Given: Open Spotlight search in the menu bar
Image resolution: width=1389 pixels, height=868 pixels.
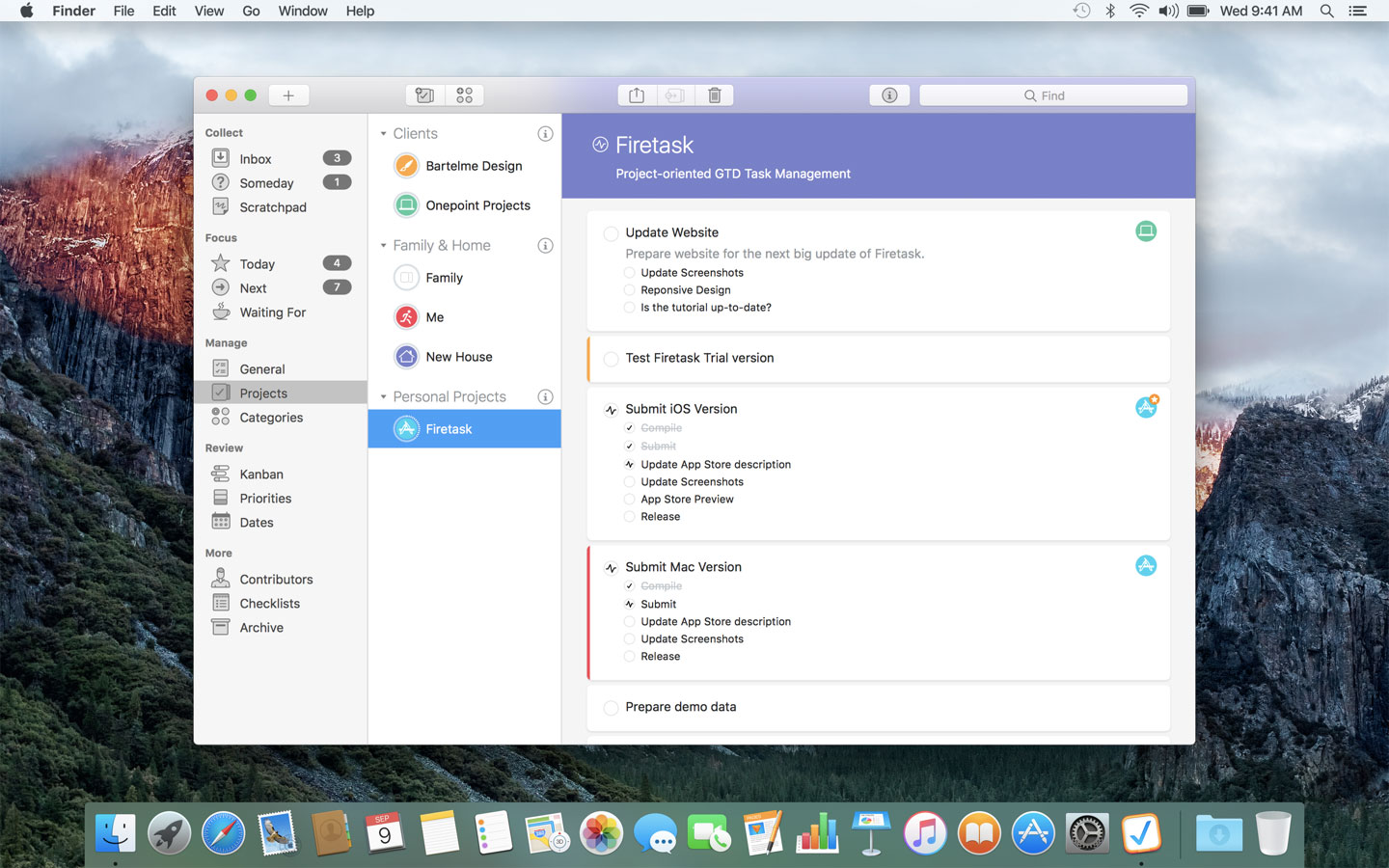Looking at the screenshot, I should [x=1327, y=11].
